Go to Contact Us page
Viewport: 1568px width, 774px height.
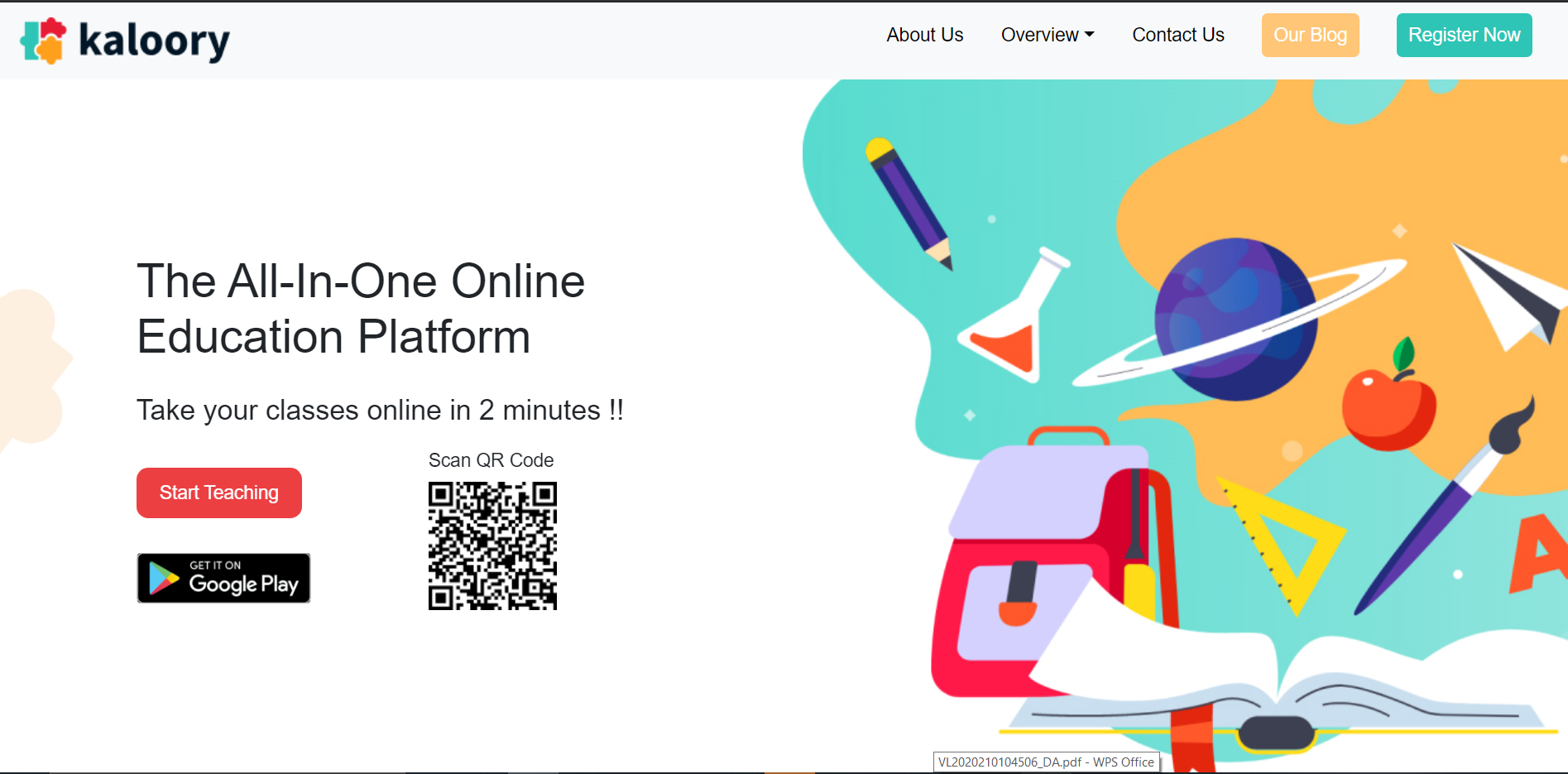pyautogui.click(x=1178, y=35)
